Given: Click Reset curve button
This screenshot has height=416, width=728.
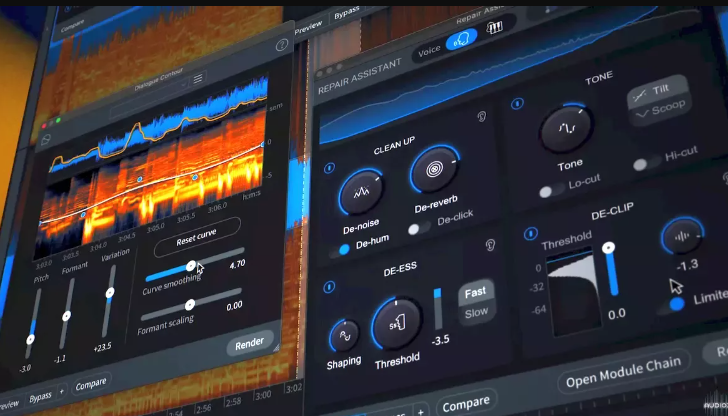Looking at the screenshot, I should (x=197, y=237).
